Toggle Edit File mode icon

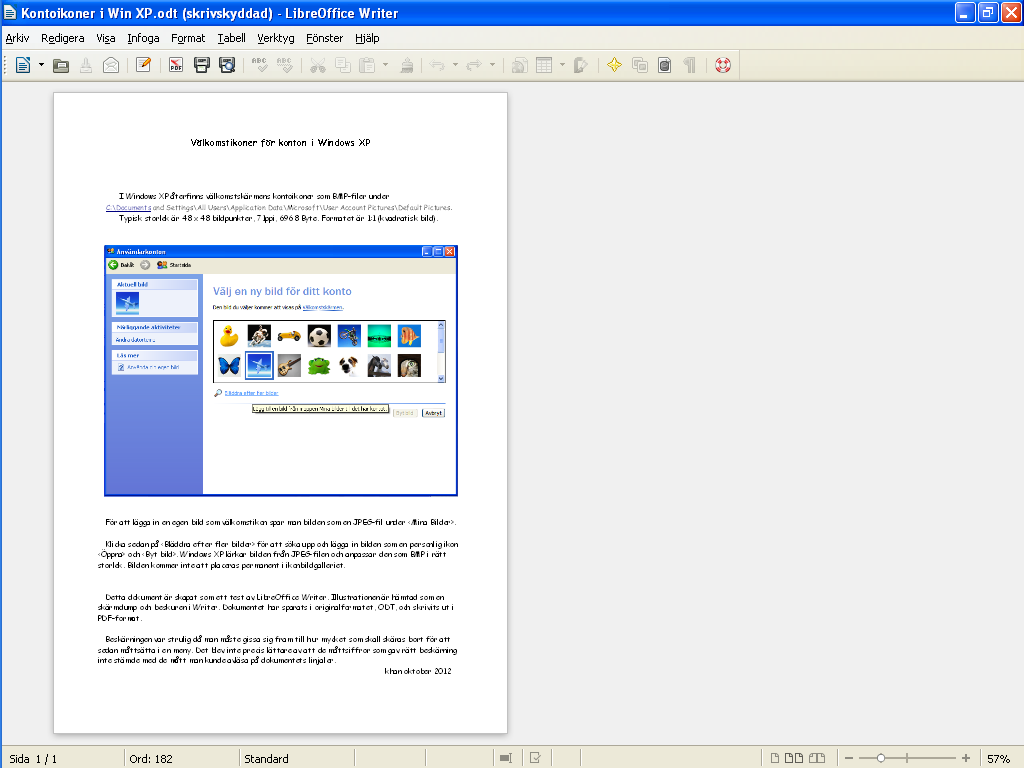point(144,65)
